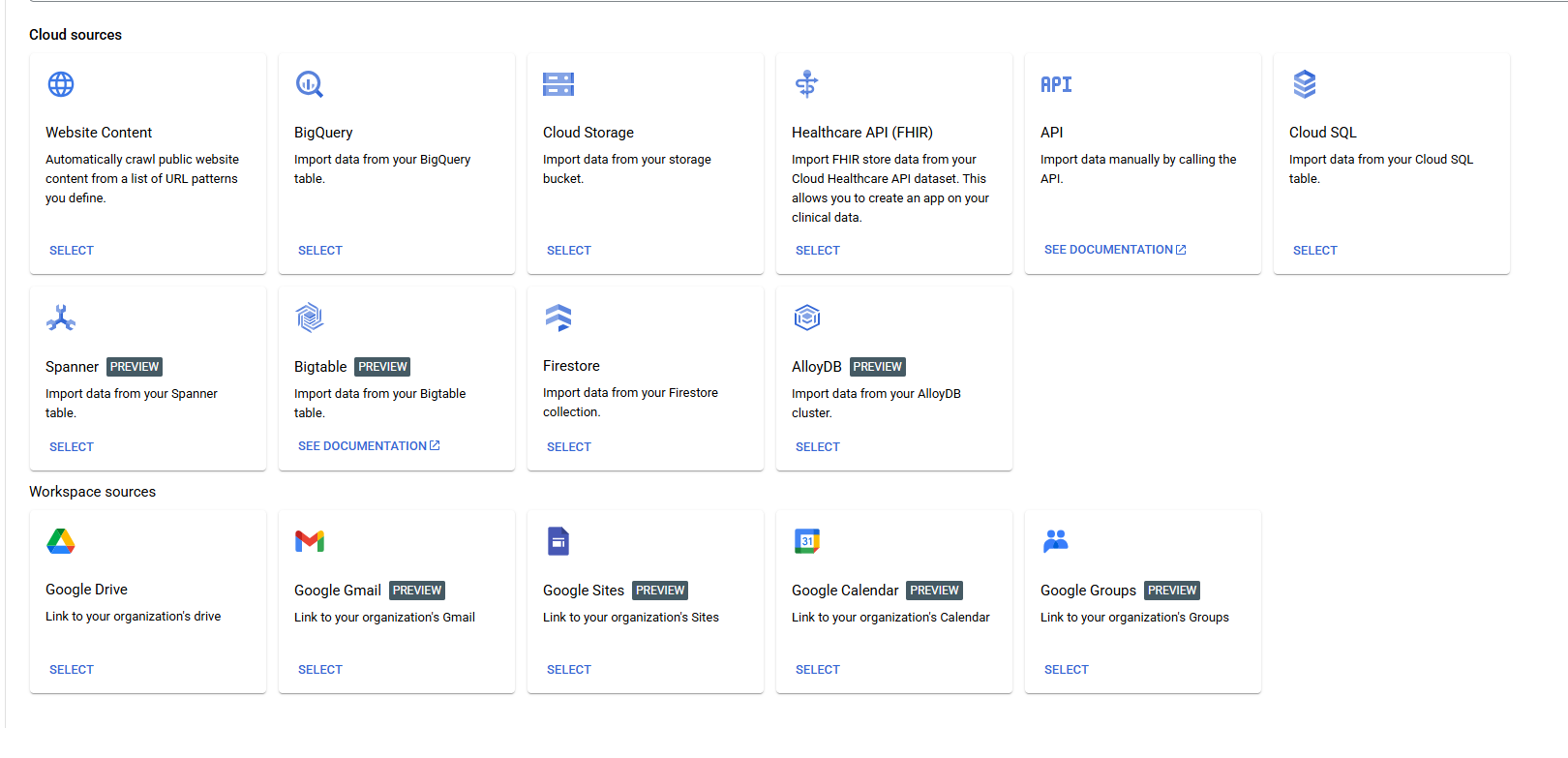
Task: Click the Google Sites icon
Action: pyautogui.click(x=558, y=541)
